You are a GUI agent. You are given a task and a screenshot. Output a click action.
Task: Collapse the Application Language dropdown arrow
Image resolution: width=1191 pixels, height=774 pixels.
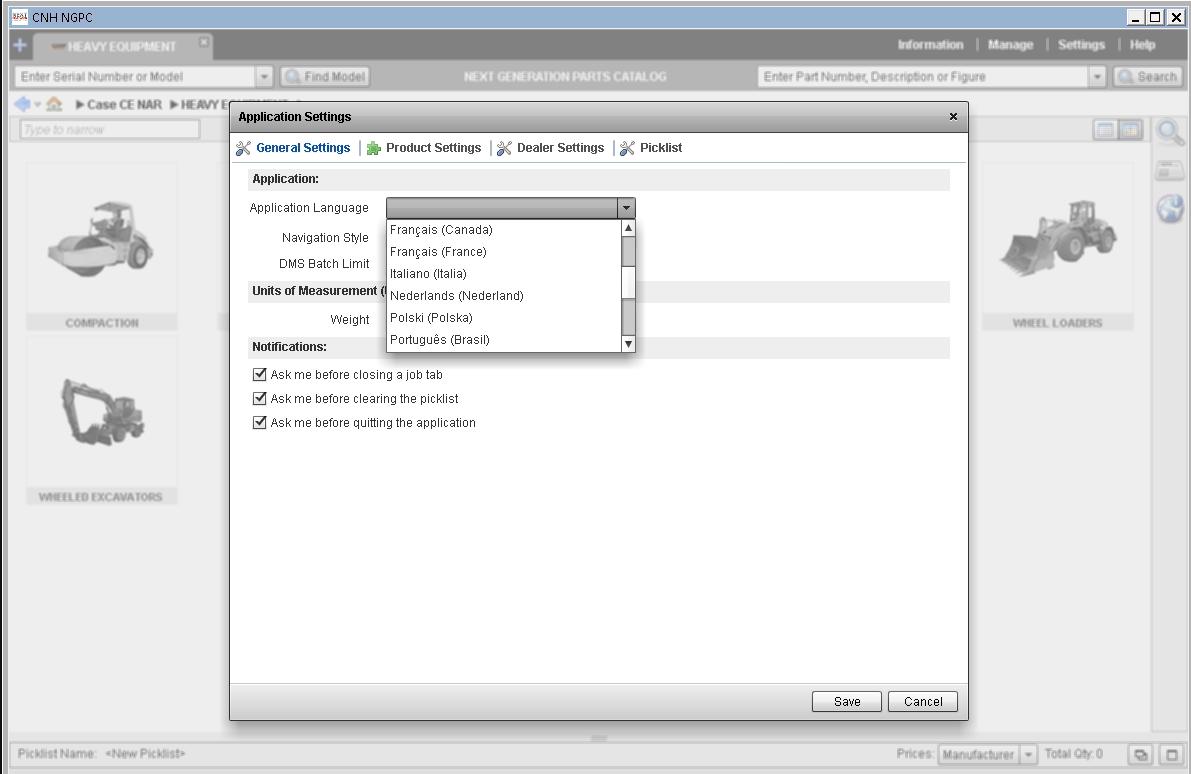626,208
